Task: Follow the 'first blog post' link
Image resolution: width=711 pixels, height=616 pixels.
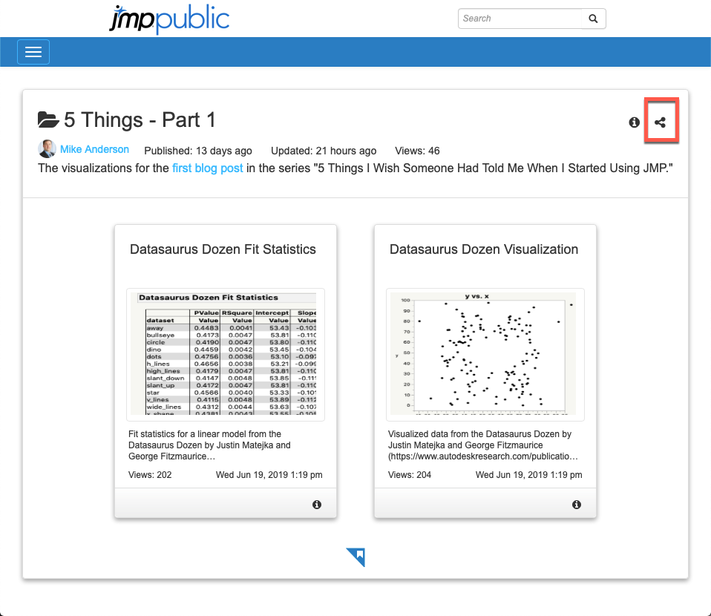Action: point(208,168)
